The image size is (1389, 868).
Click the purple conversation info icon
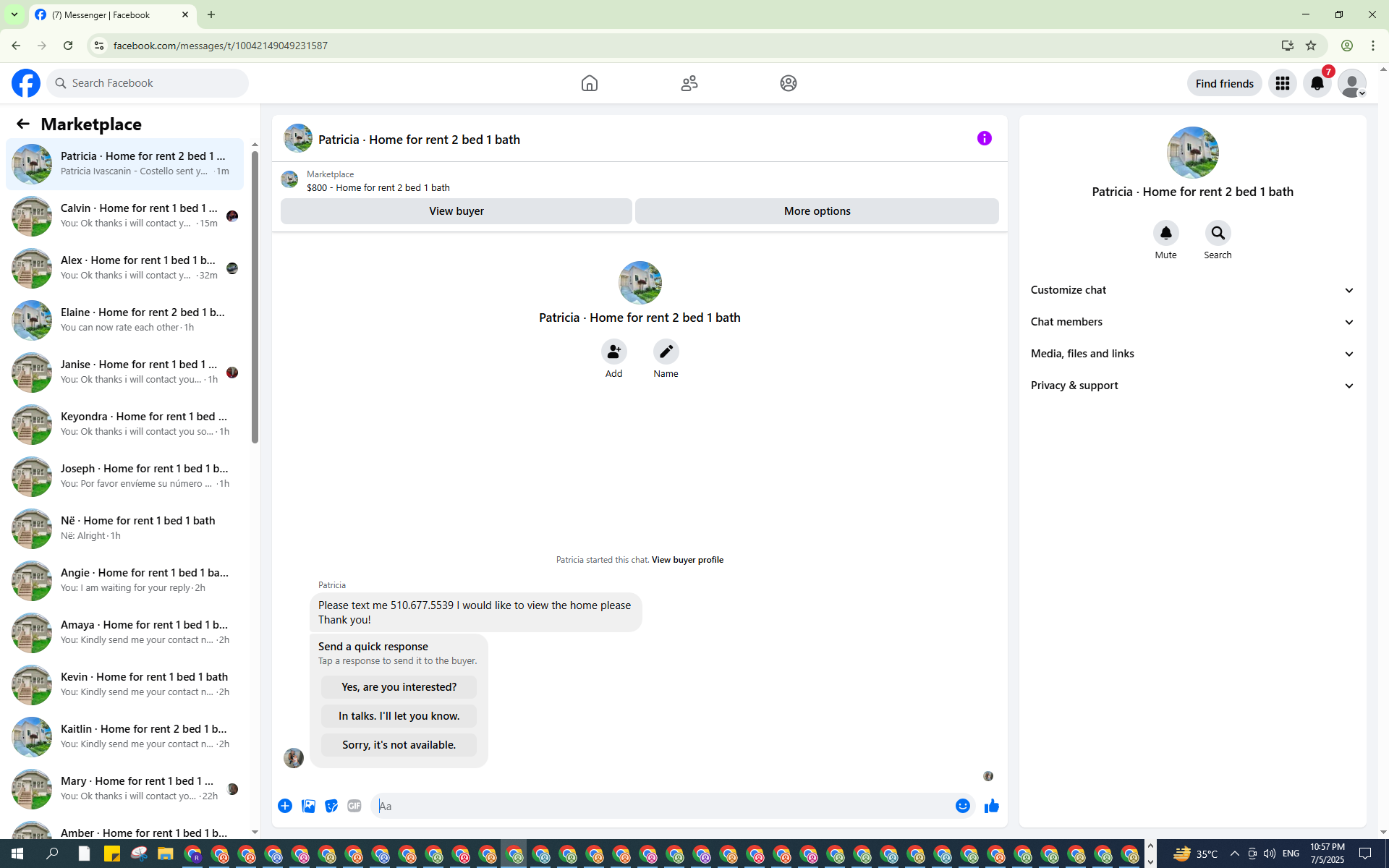pos(984,138)
